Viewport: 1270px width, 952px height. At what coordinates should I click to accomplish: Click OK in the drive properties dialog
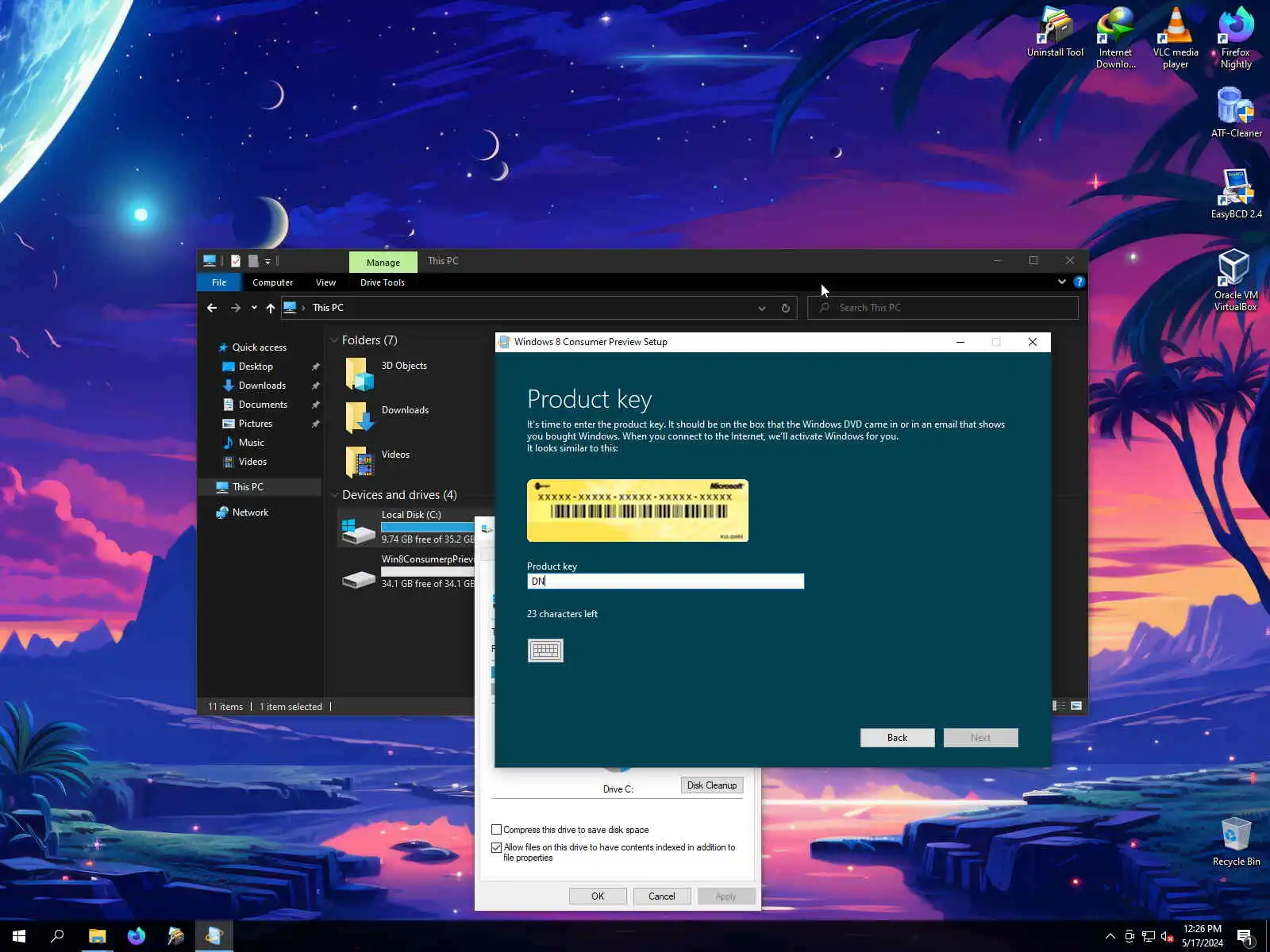(x=598, y=896)
